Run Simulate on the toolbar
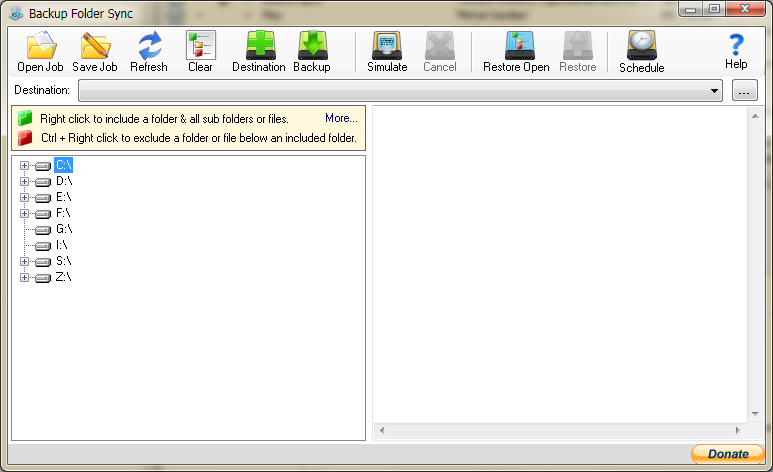Image resolution: width=773 pixels, height=472 pixels. click(x=387, y=51)
